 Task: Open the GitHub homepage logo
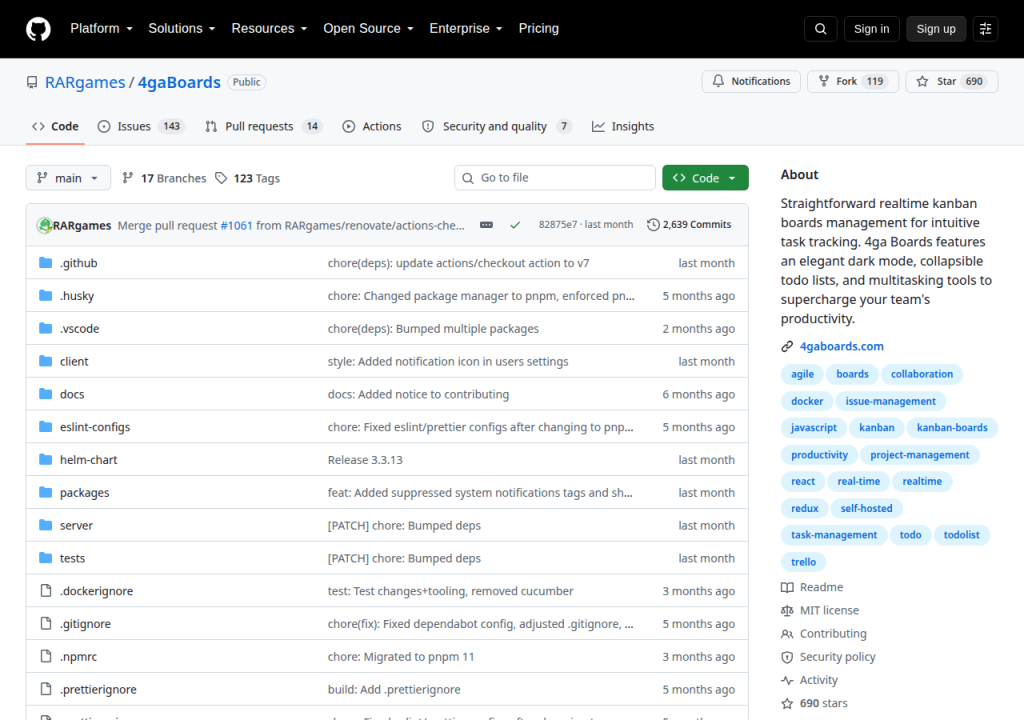[38, 29]
